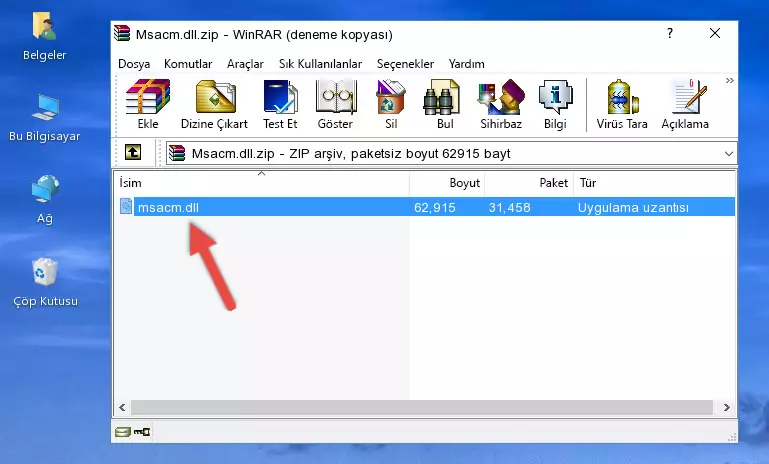Open the Komutlar menu
This screenshot has width=769, height=464.
[188, 64]
